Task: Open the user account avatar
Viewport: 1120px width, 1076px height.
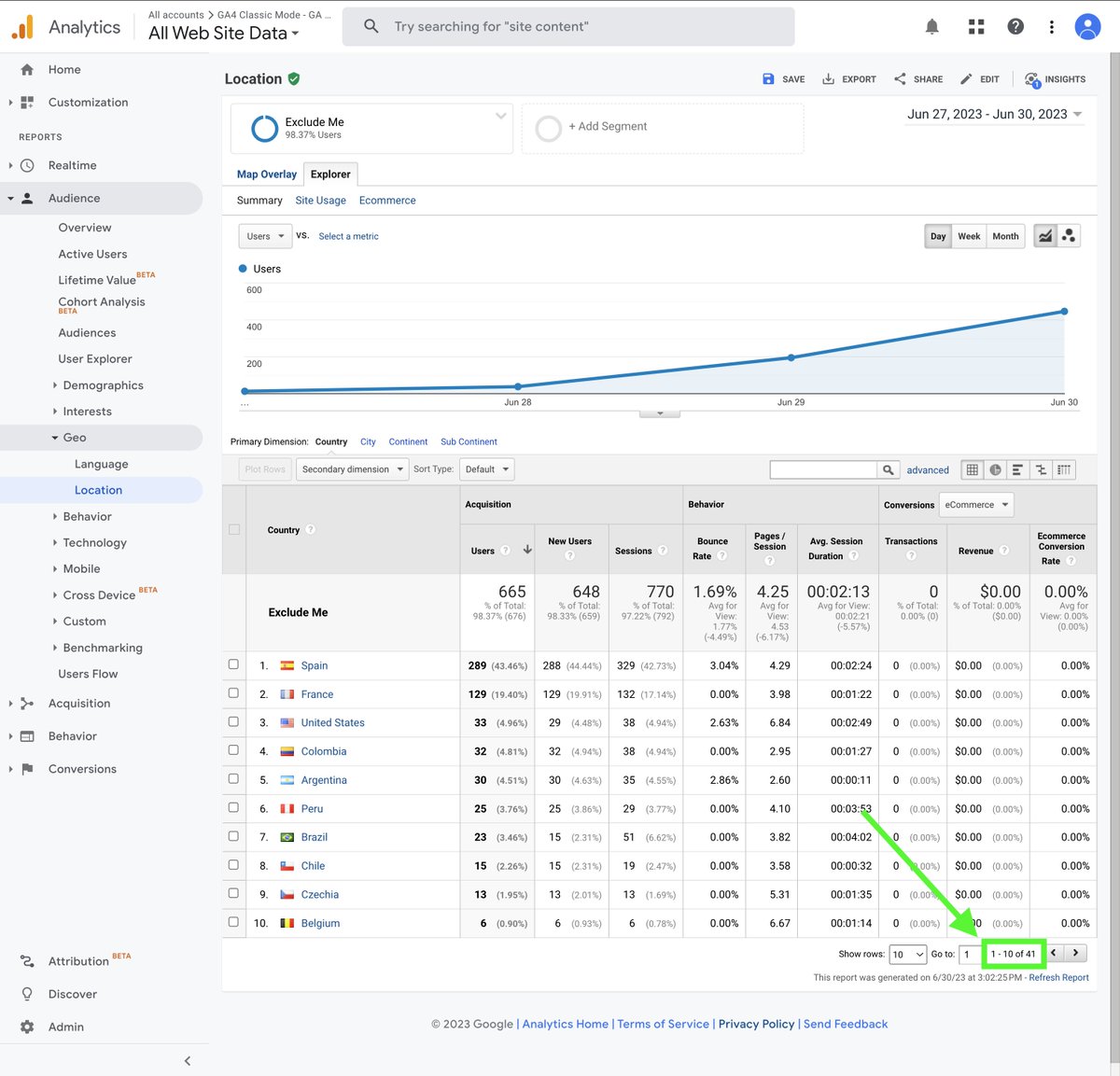Action: click(x=1087, y=27)
